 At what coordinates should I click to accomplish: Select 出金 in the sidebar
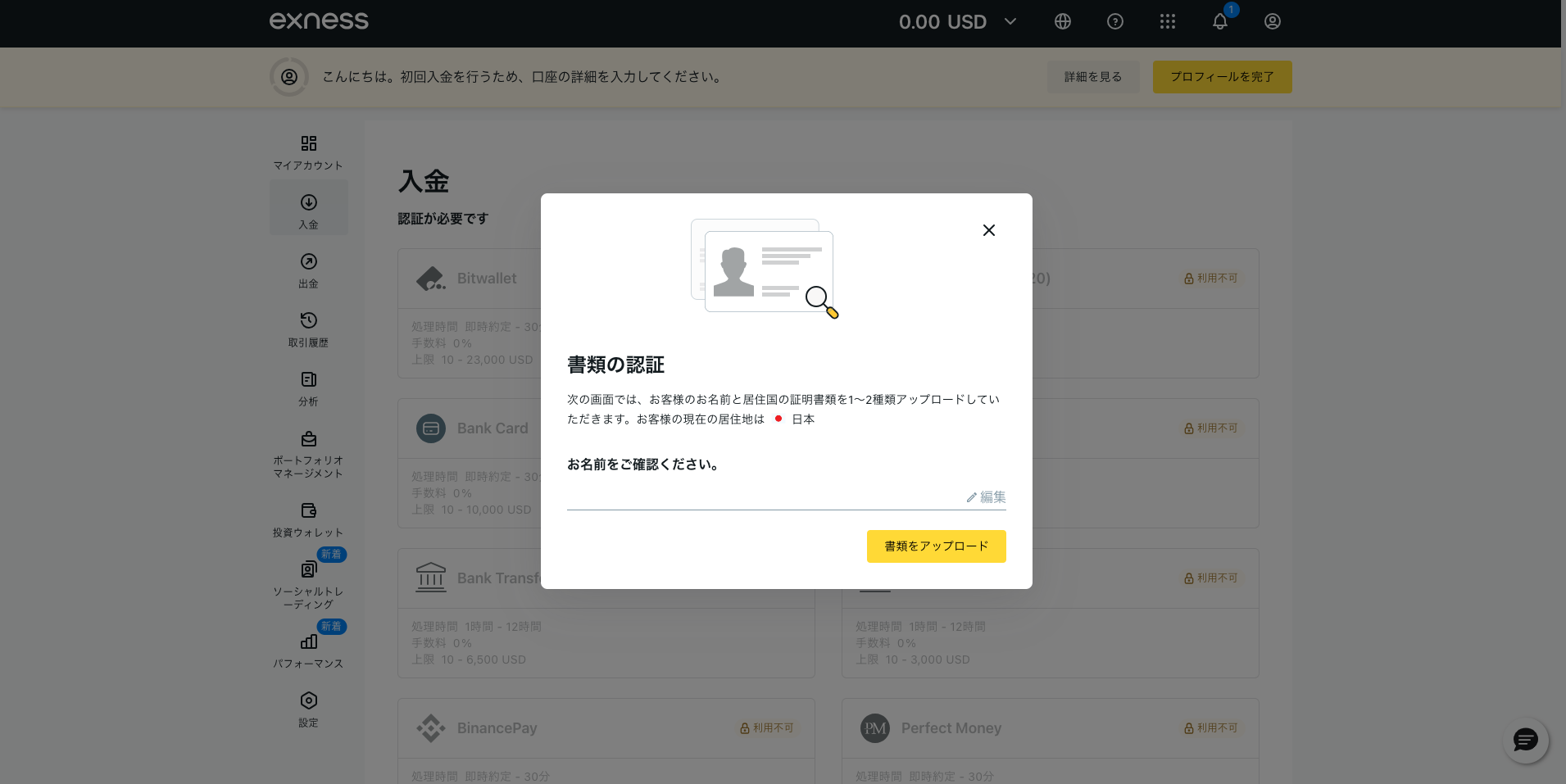[308, 270]
